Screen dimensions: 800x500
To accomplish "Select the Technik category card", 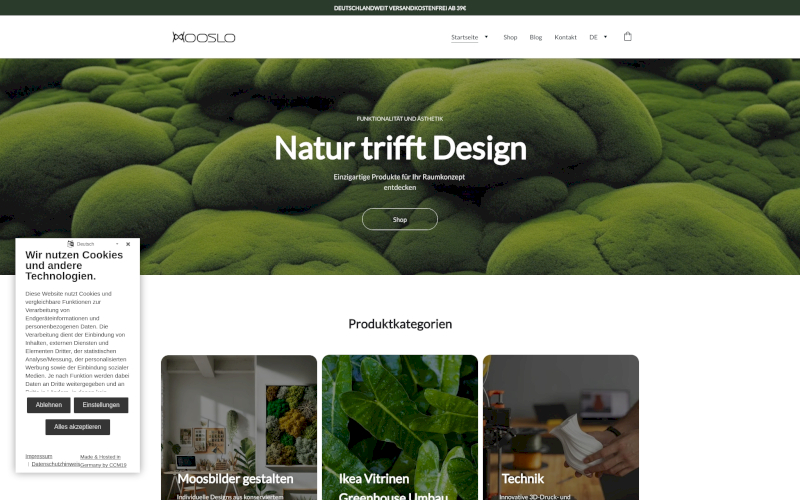I will (561, 428).
